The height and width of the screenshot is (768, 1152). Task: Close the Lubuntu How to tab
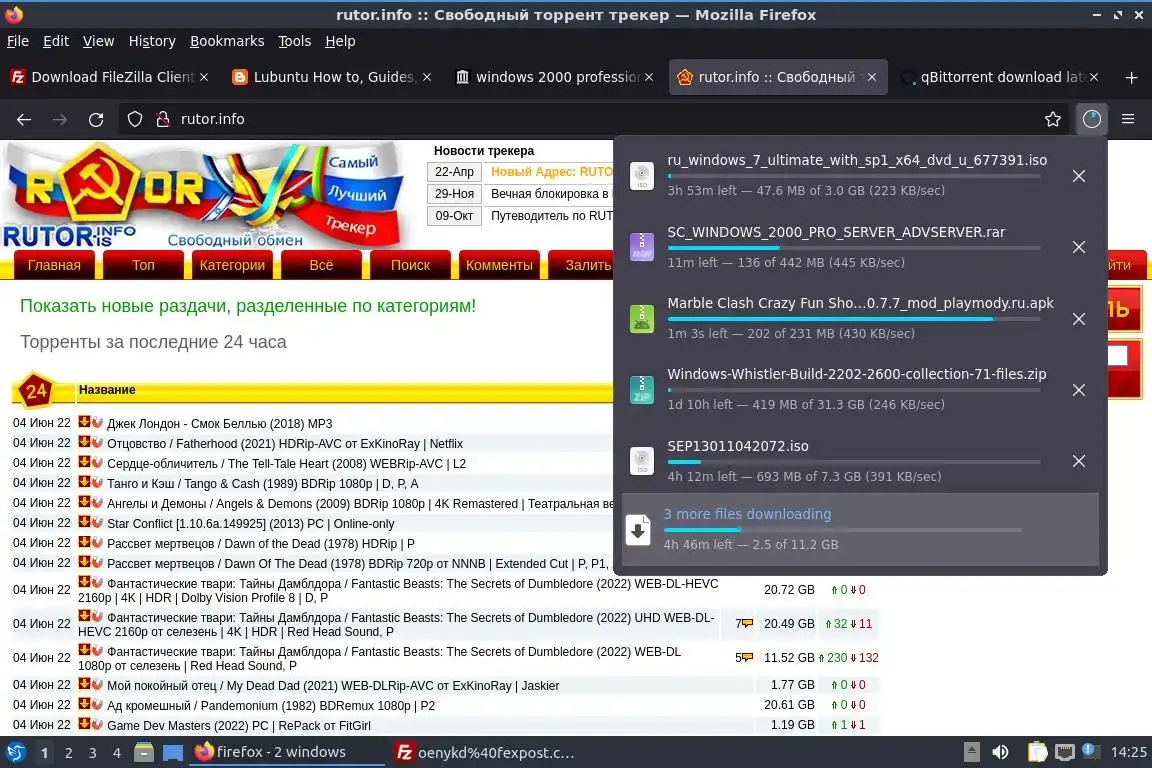click(x=427, y=77)
